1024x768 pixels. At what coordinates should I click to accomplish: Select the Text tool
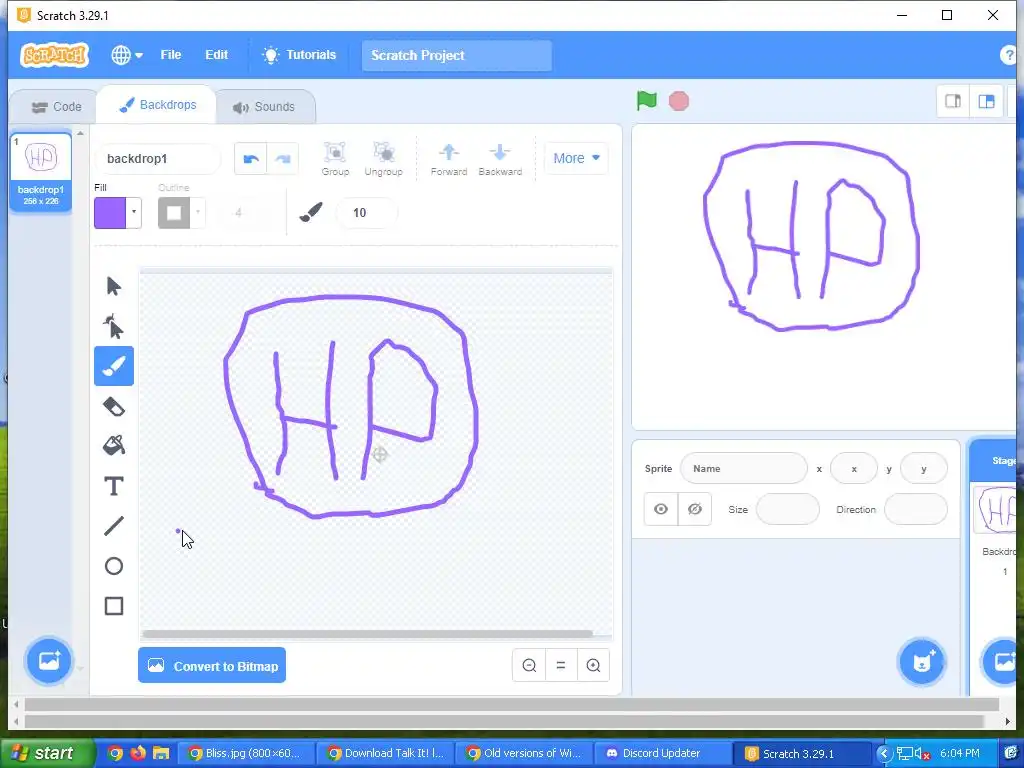[x=114, y=486]
